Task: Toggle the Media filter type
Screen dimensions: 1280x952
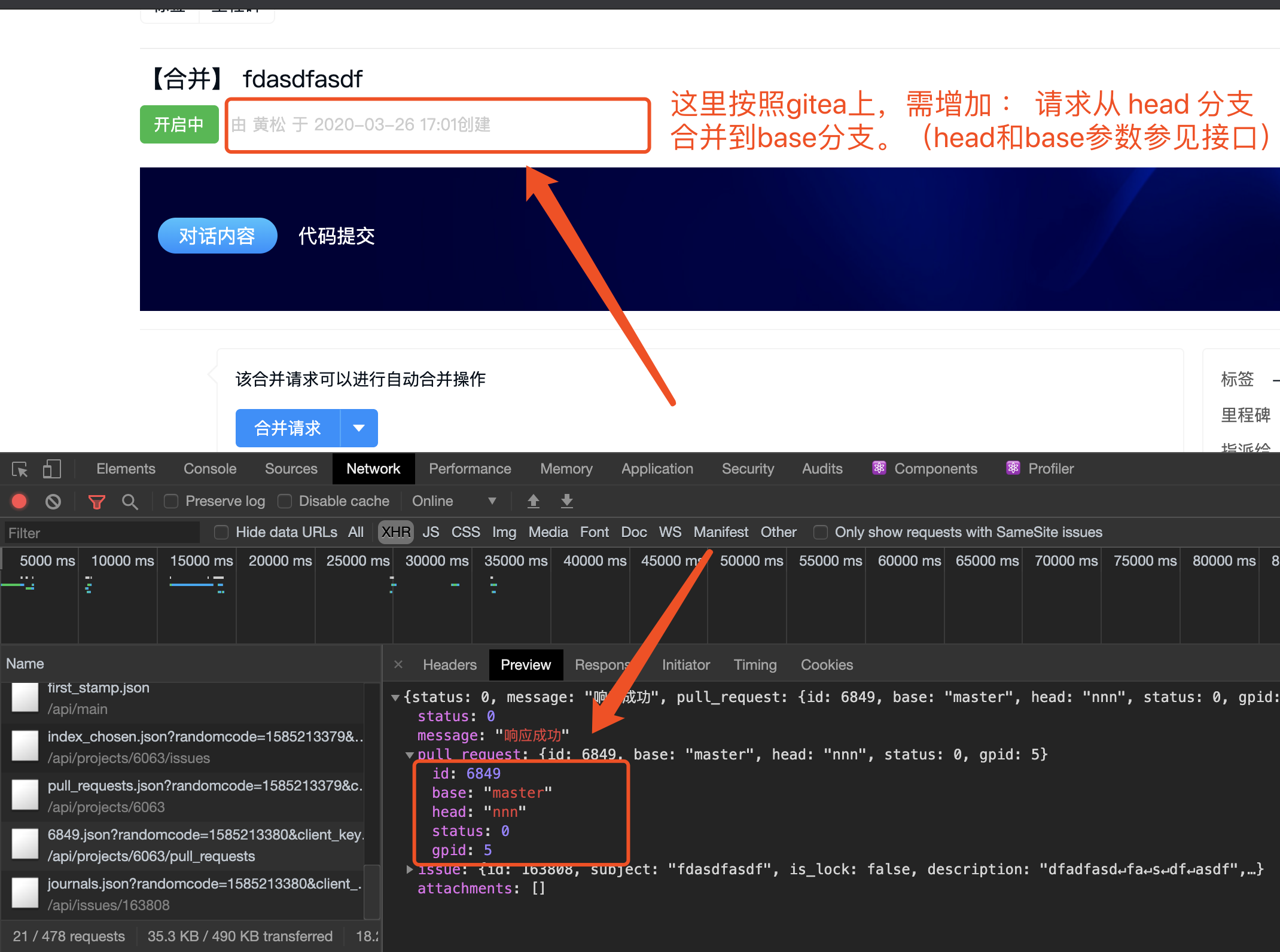Action: pyautogui.click(x=548, y=532)
